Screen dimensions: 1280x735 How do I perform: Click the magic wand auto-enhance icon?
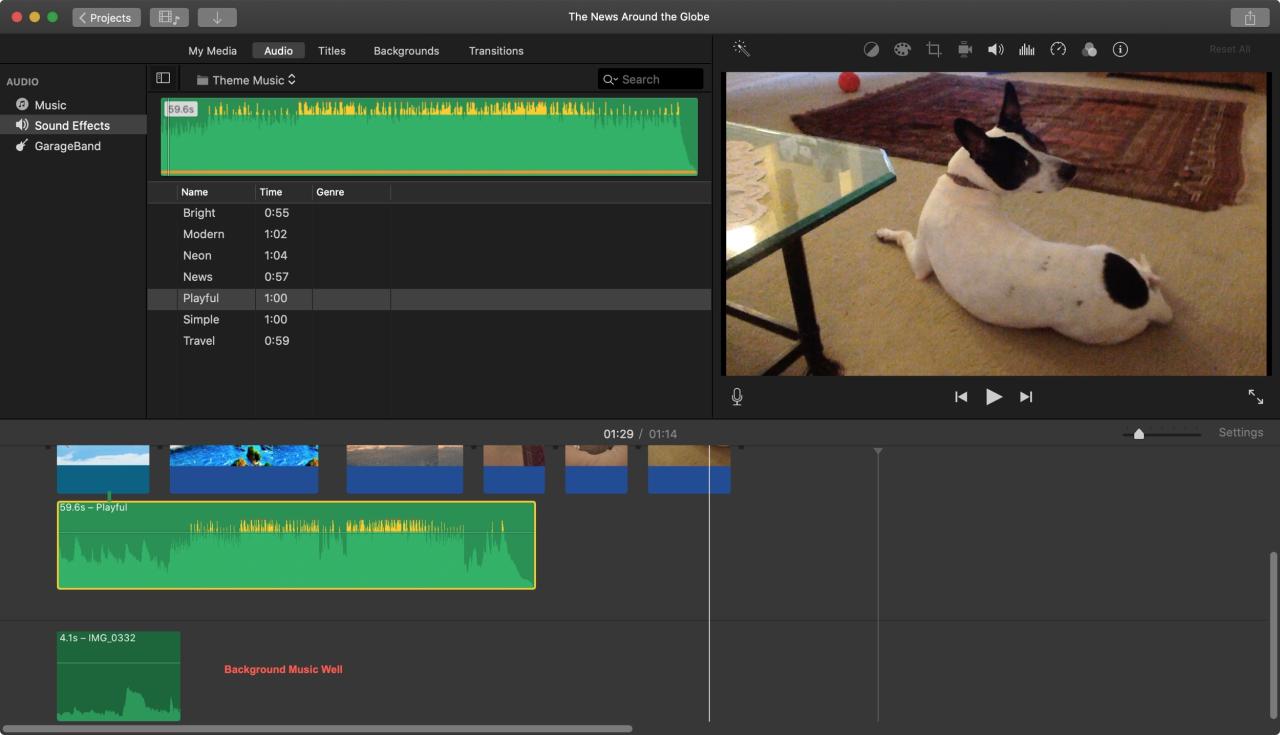(x=741, y=49)
